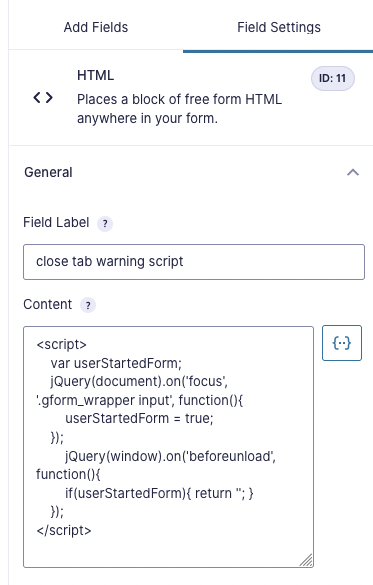
Task: Place cursor on the closing </script> line
Action: 64,531
